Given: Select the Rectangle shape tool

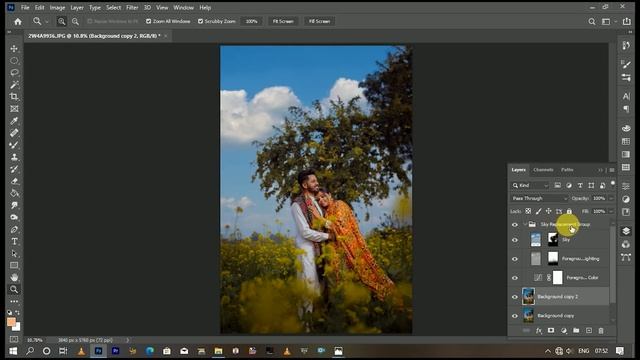Looking at the screenshot, I should pyautogui.click(x=14, y=265).
